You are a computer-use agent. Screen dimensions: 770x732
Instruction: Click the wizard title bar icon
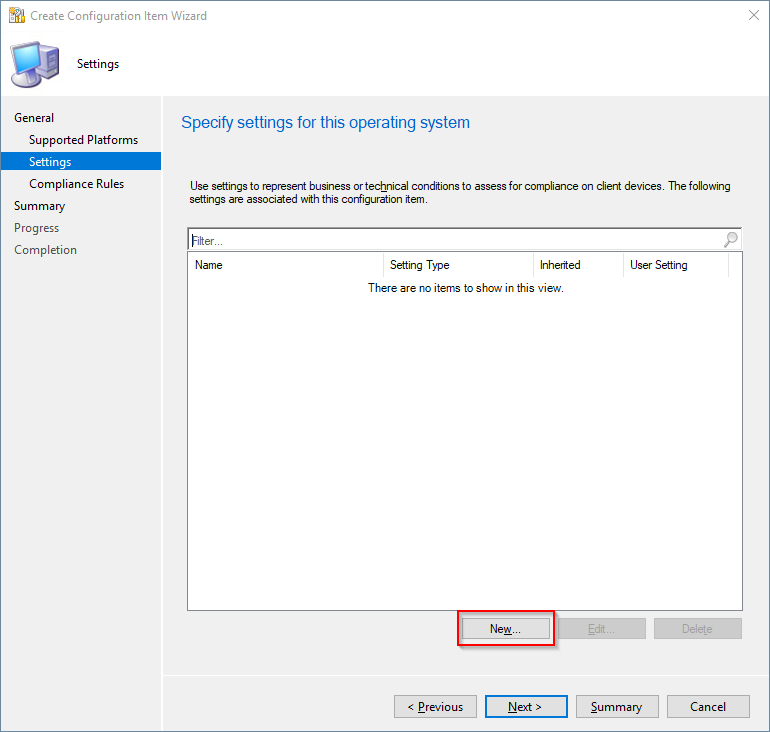pos(17,16)
